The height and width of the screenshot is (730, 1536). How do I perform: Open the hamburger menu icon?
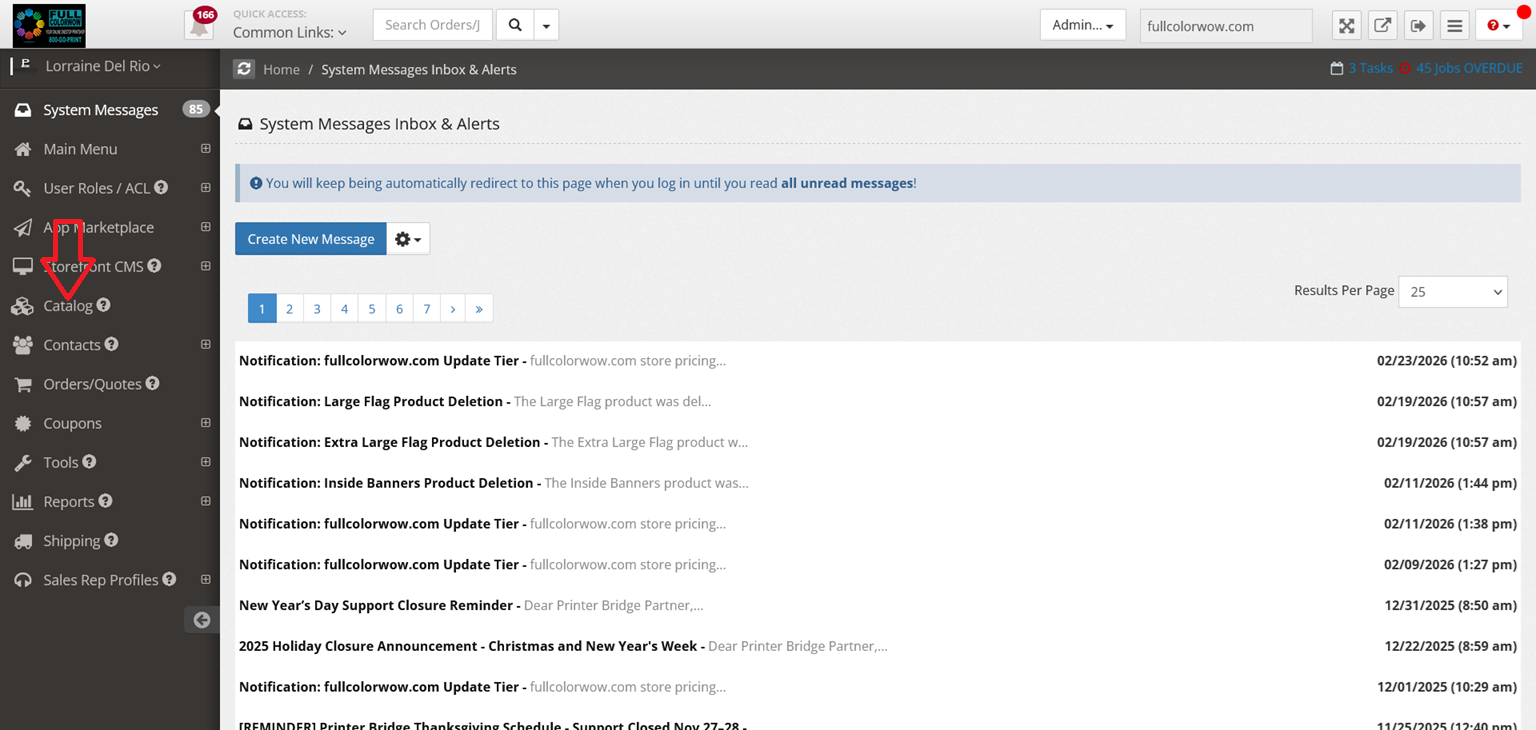tap(1454, 26)
